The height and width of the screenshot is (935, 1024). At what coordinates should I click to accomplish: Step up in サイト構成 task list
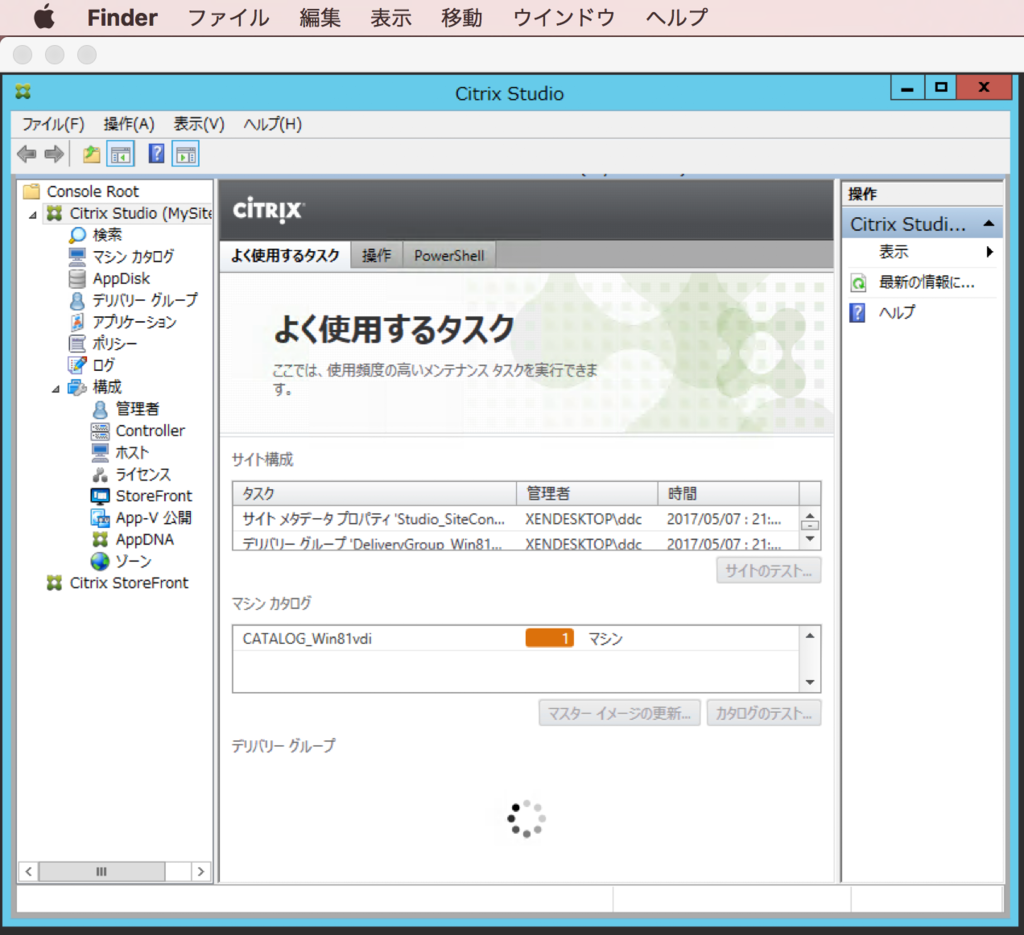click(810, 517)
